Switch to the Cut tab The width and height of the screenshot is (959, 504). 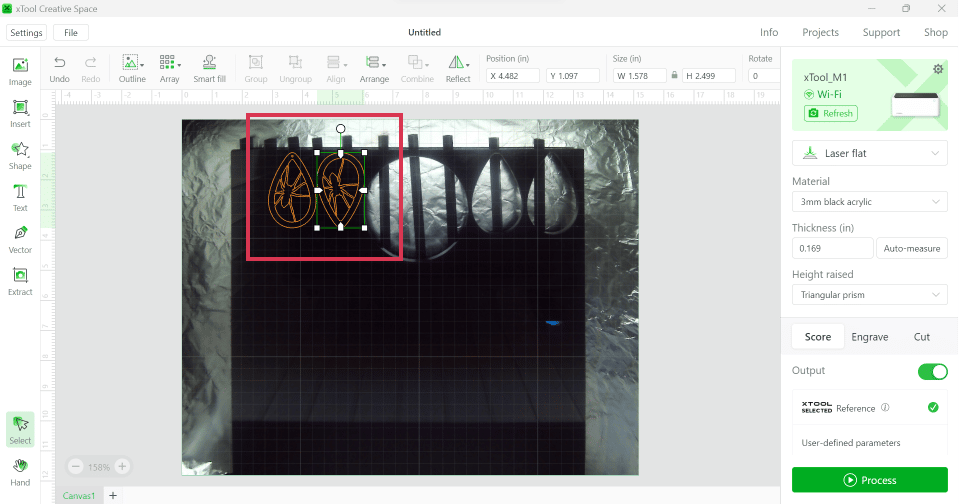pos(921,336)
